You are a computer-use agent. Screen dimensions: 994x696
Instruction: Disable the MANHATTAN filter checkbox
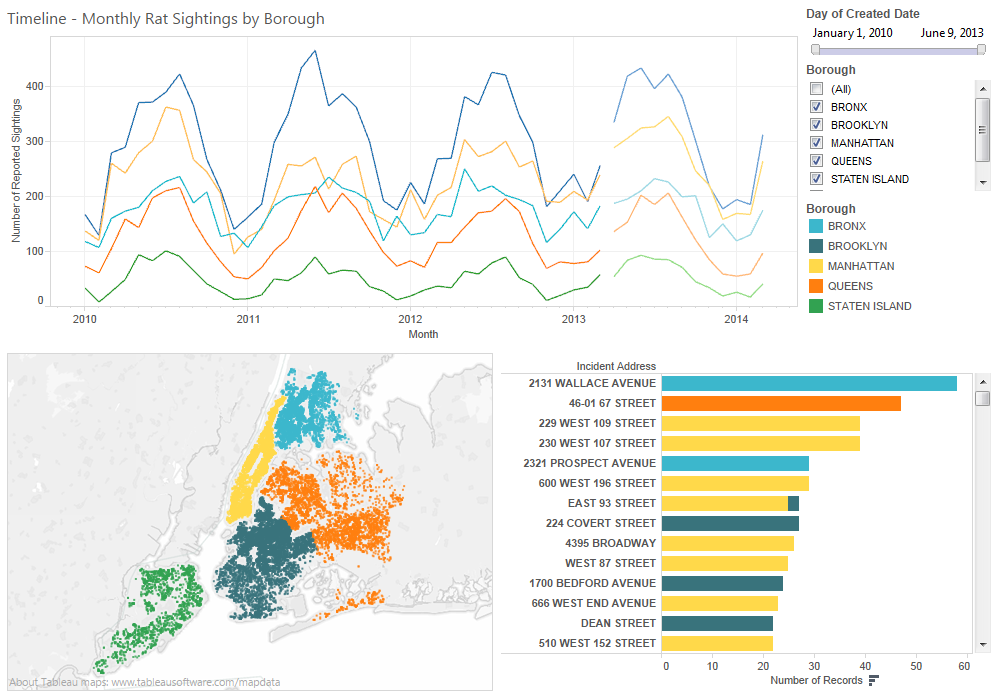(x=817, y=143)
